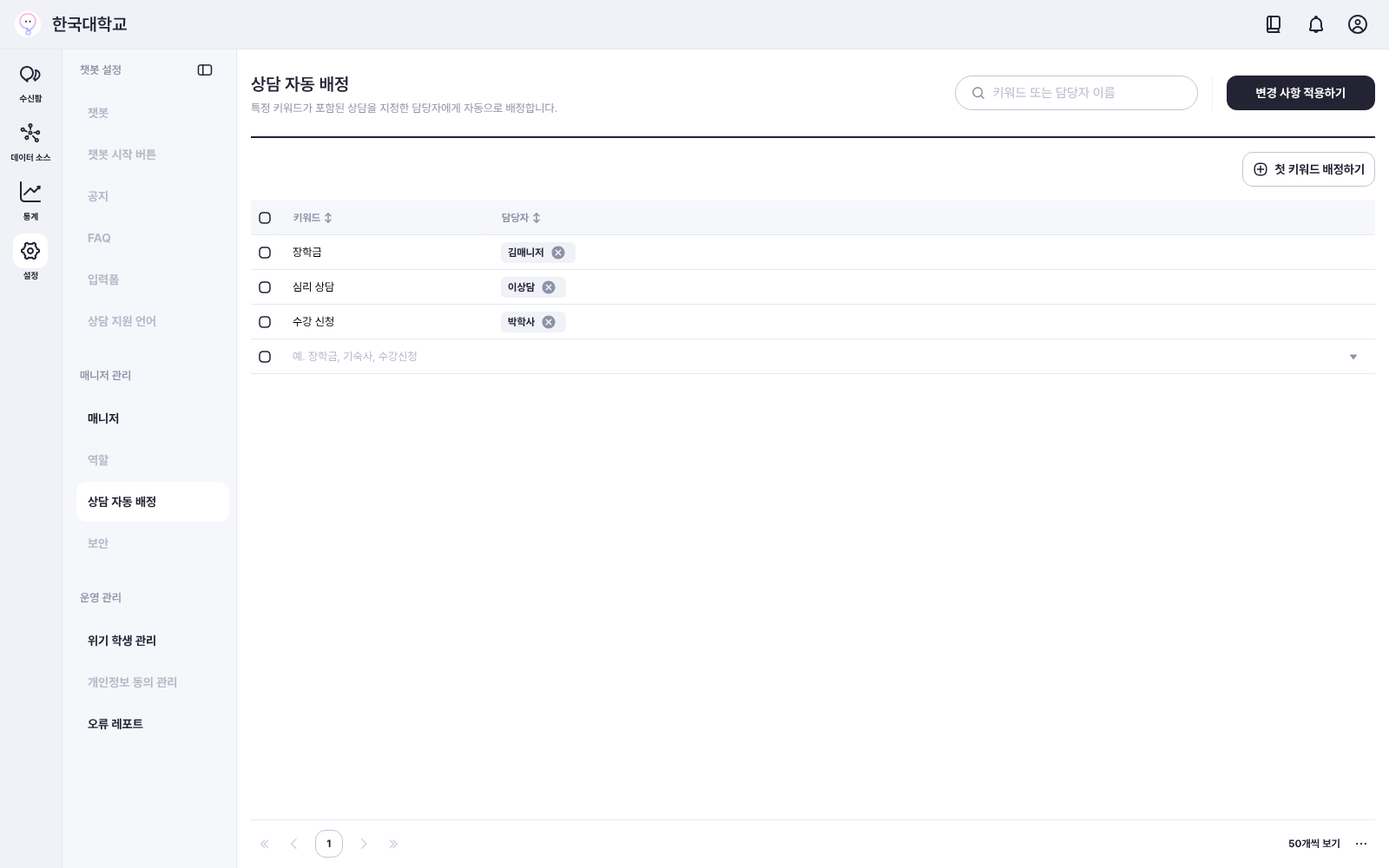Click the chatbot logo next to 한국대학교
Viewport: 1389px width, 868px height.
[28, 24]
